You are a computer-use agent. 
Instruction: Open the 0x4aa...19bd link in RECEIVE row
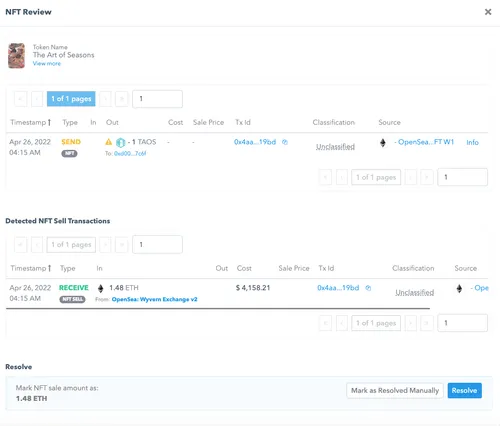(338, 288)
